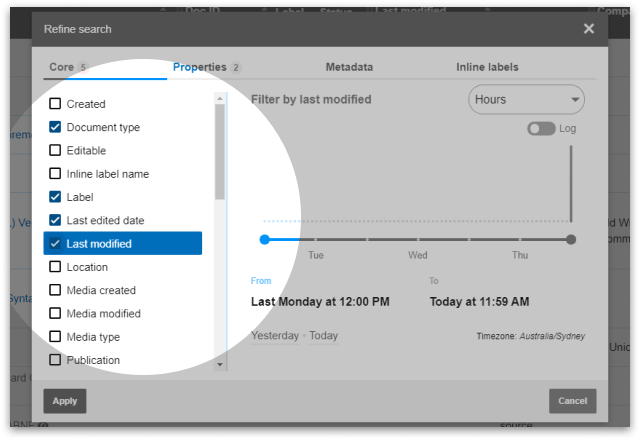Click the Yesterday quick range link
Viewport: 640px width, 440px height.
pos(275,335)
